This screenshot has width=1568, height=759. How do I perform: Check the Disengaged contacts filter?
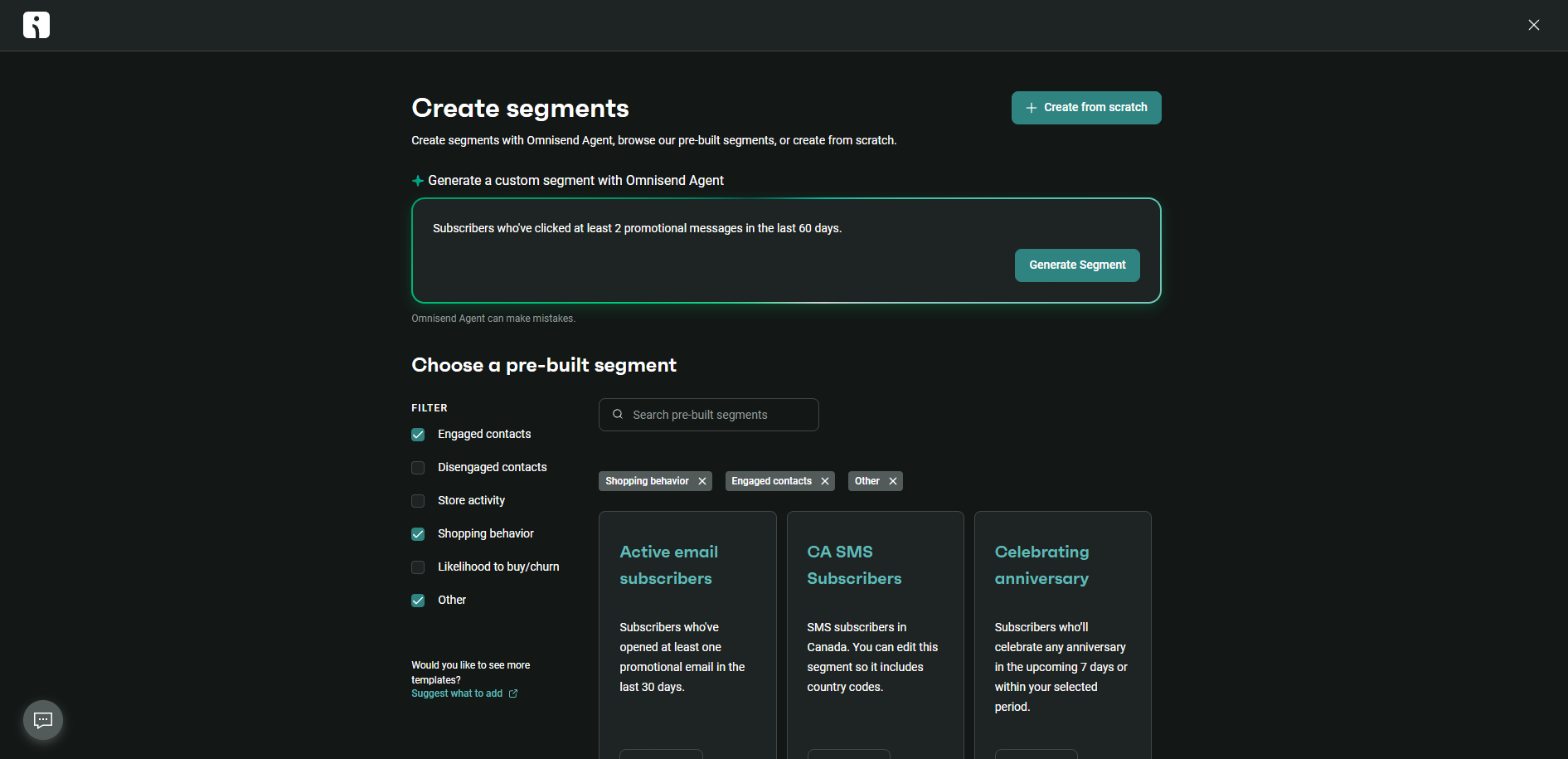click(418, 468)
